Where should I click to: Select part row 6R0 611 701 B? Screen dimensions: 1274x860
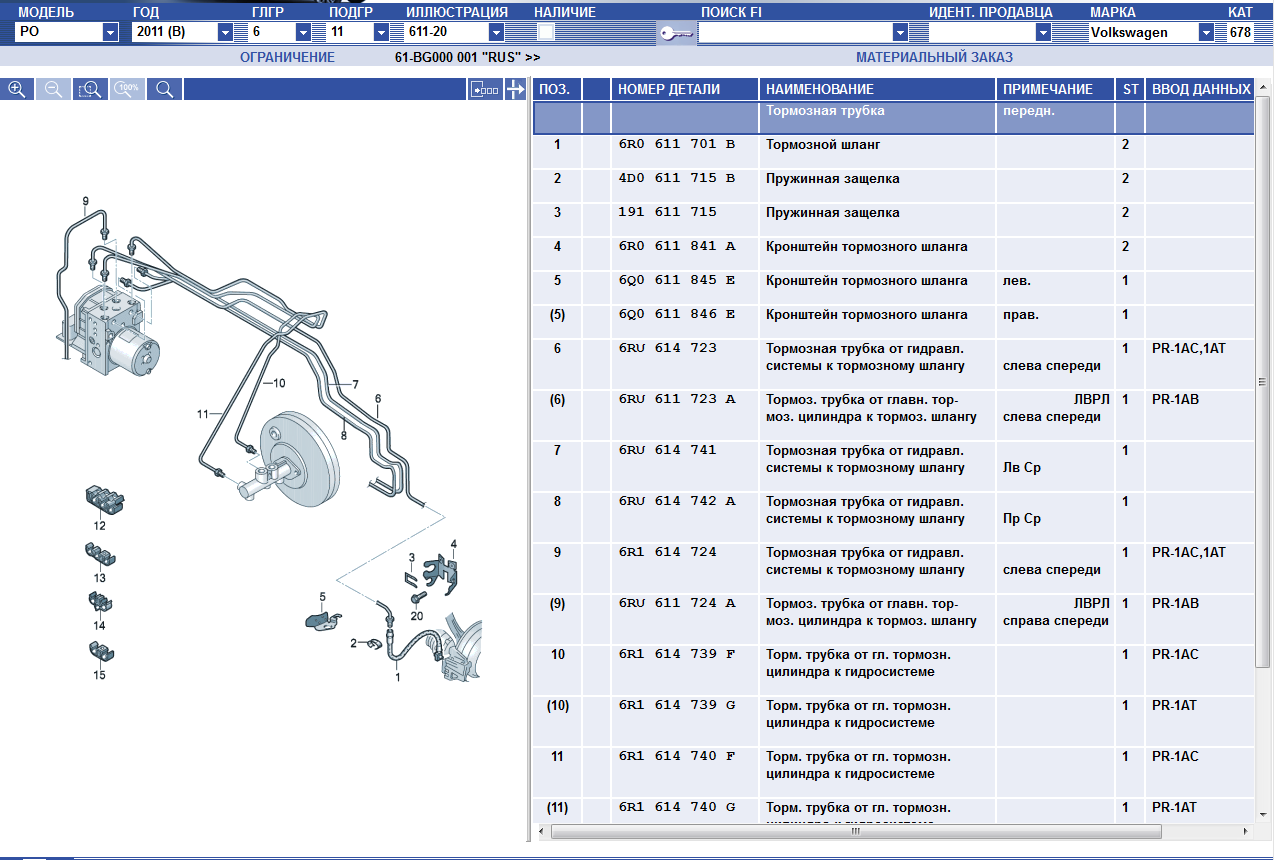tap(676, 145)
